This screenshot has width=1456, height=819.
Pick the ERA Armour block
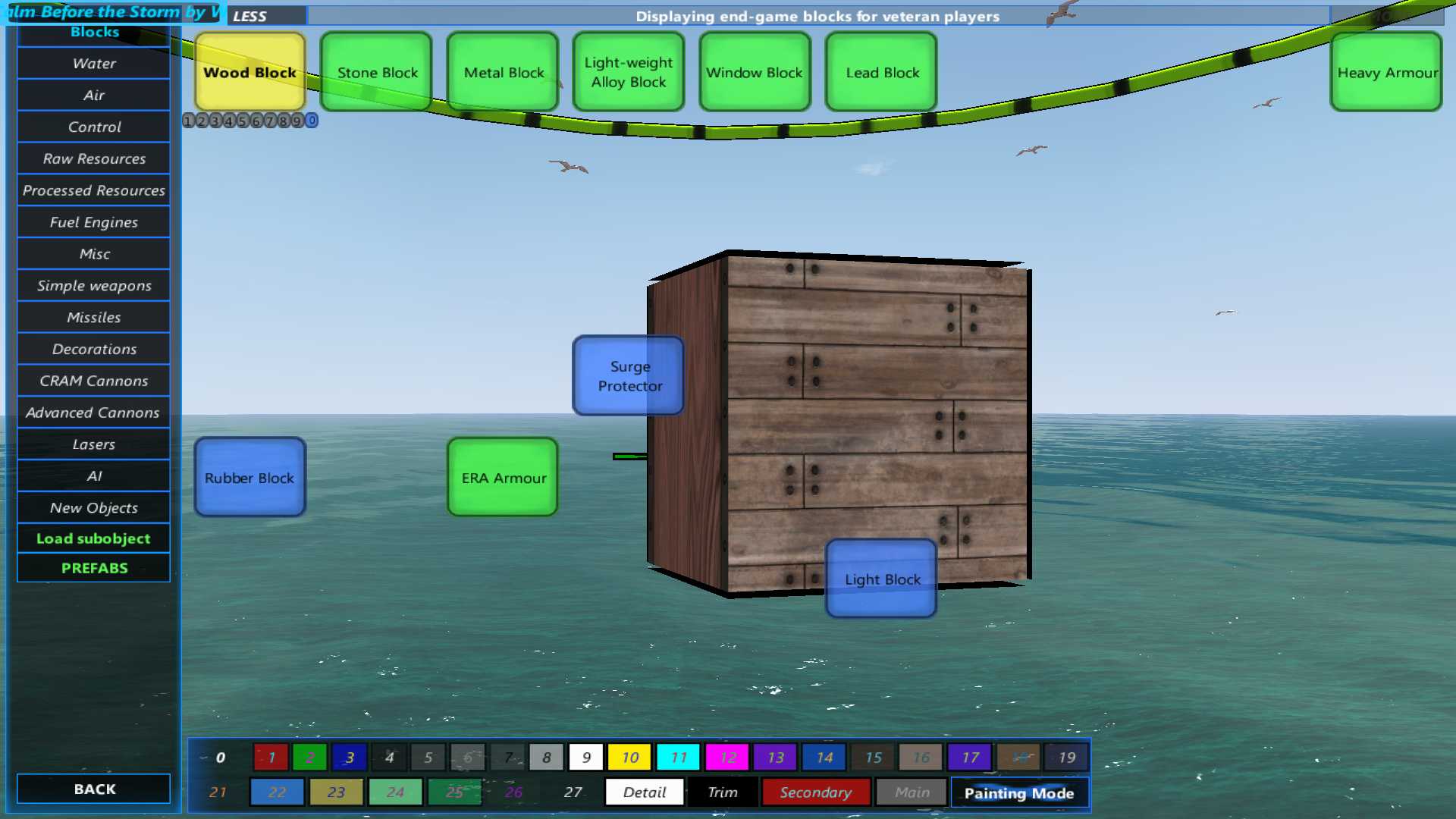coord(504,478)
